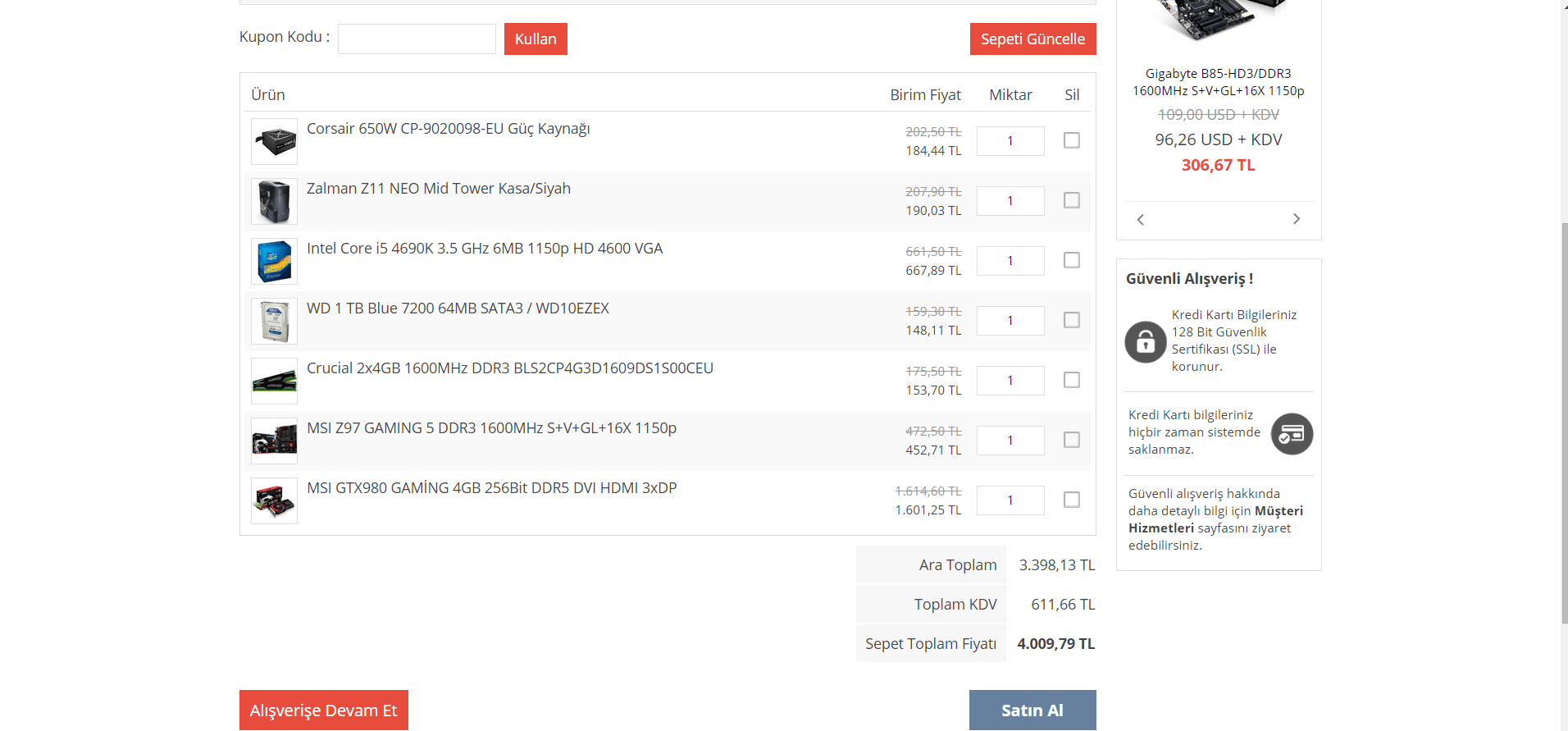Check delete box for Crucial 2x4GB RAM
Image resolution: width=1568 pixels, height=731 pixels.
coord(1071,380)
